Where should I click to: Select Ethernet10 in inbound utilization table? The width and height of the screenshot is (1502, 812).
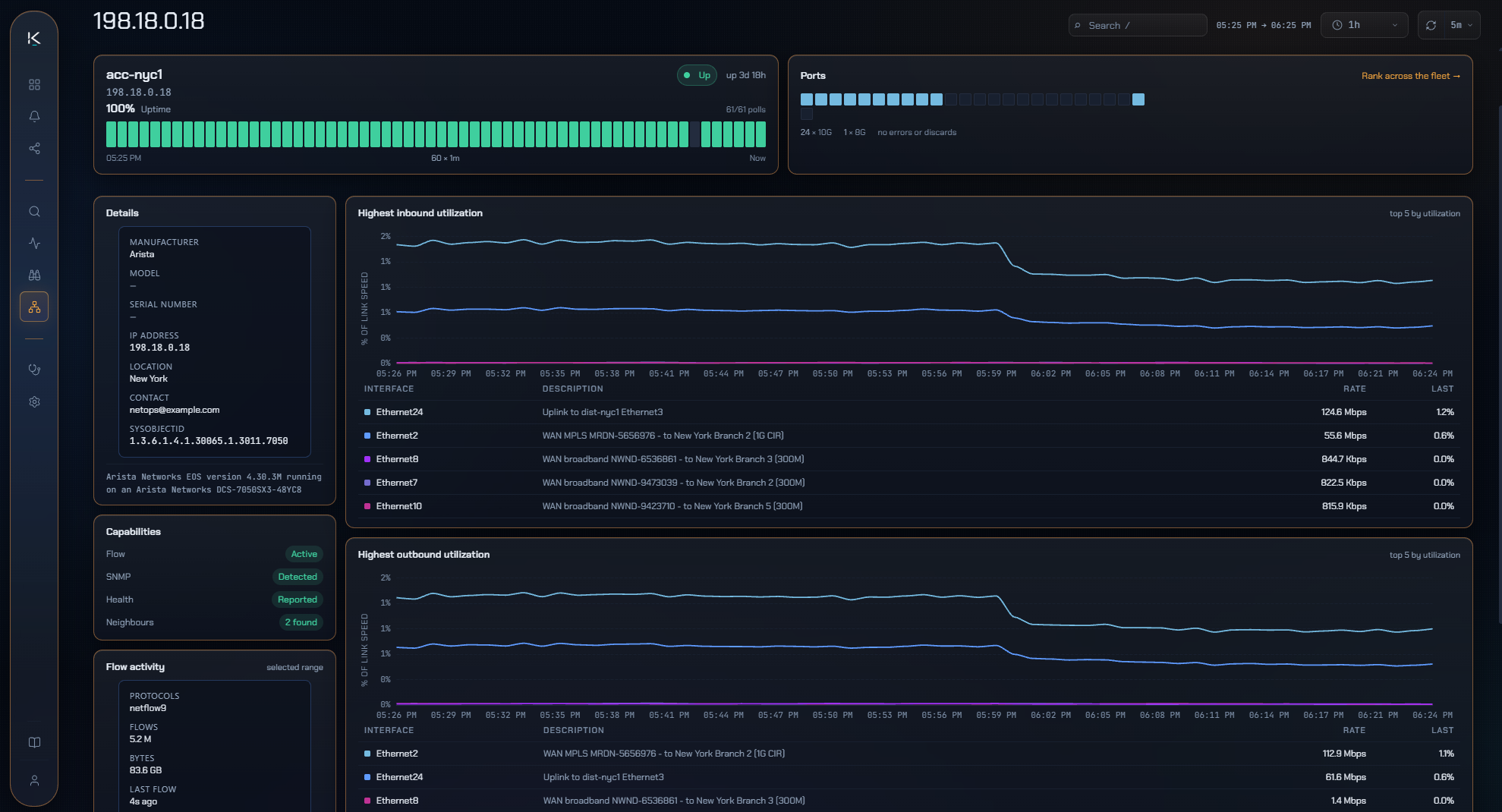pos(908,506)
